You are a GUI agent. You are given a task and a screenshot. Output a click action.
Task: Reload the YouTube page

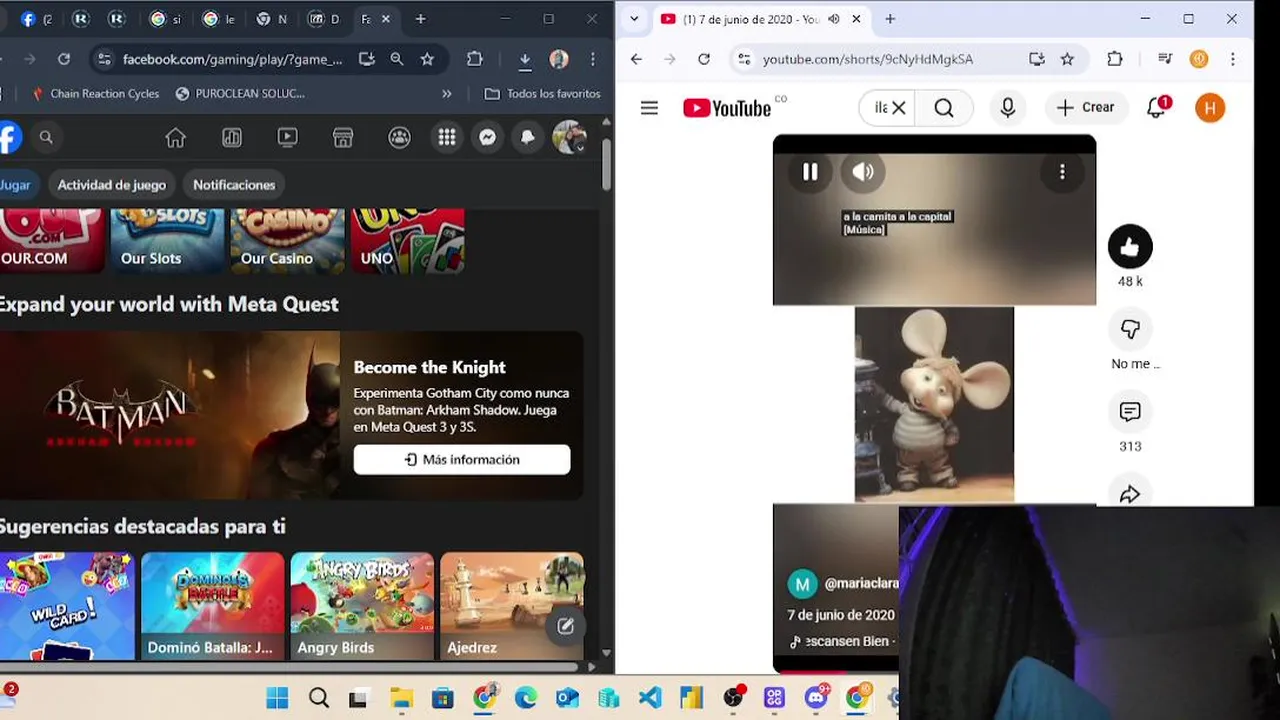pyautogui.click(x=704, y=59)
